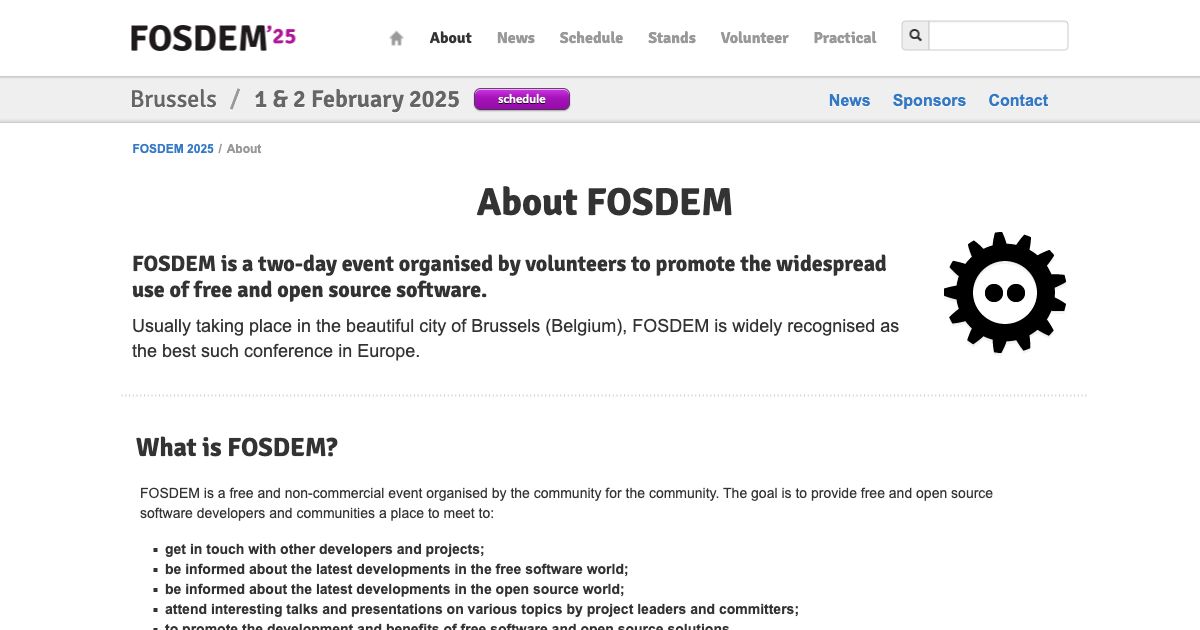This screenshot has width=1200, height=630.
Task: View Practical information from the menu
Action: click(x=844, y=38)
